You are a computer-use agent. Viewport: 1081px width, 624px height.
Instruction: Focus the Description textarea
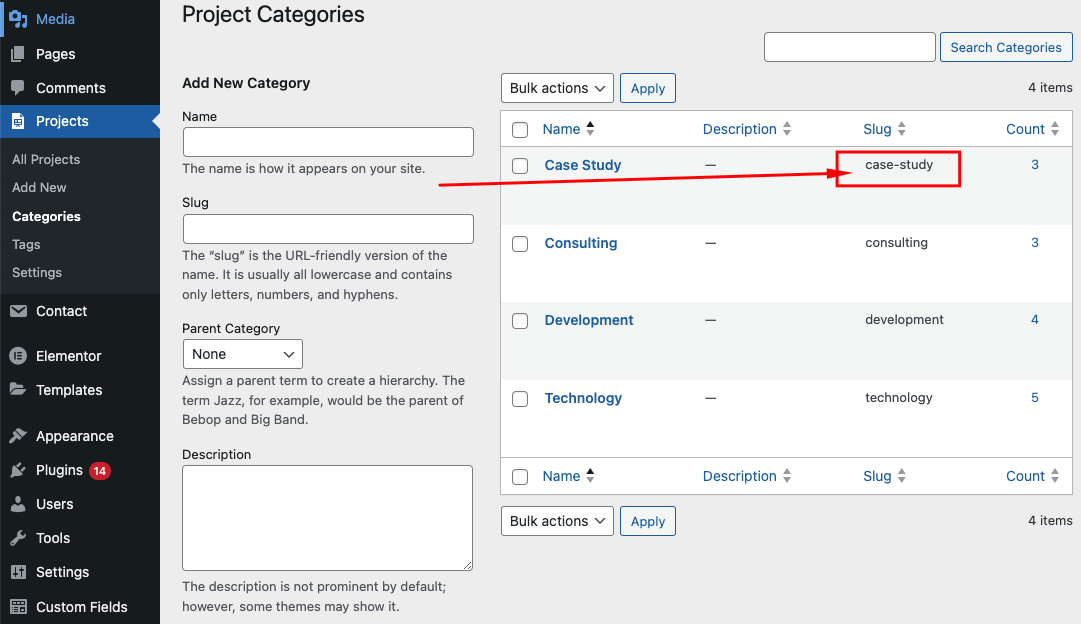327,518
